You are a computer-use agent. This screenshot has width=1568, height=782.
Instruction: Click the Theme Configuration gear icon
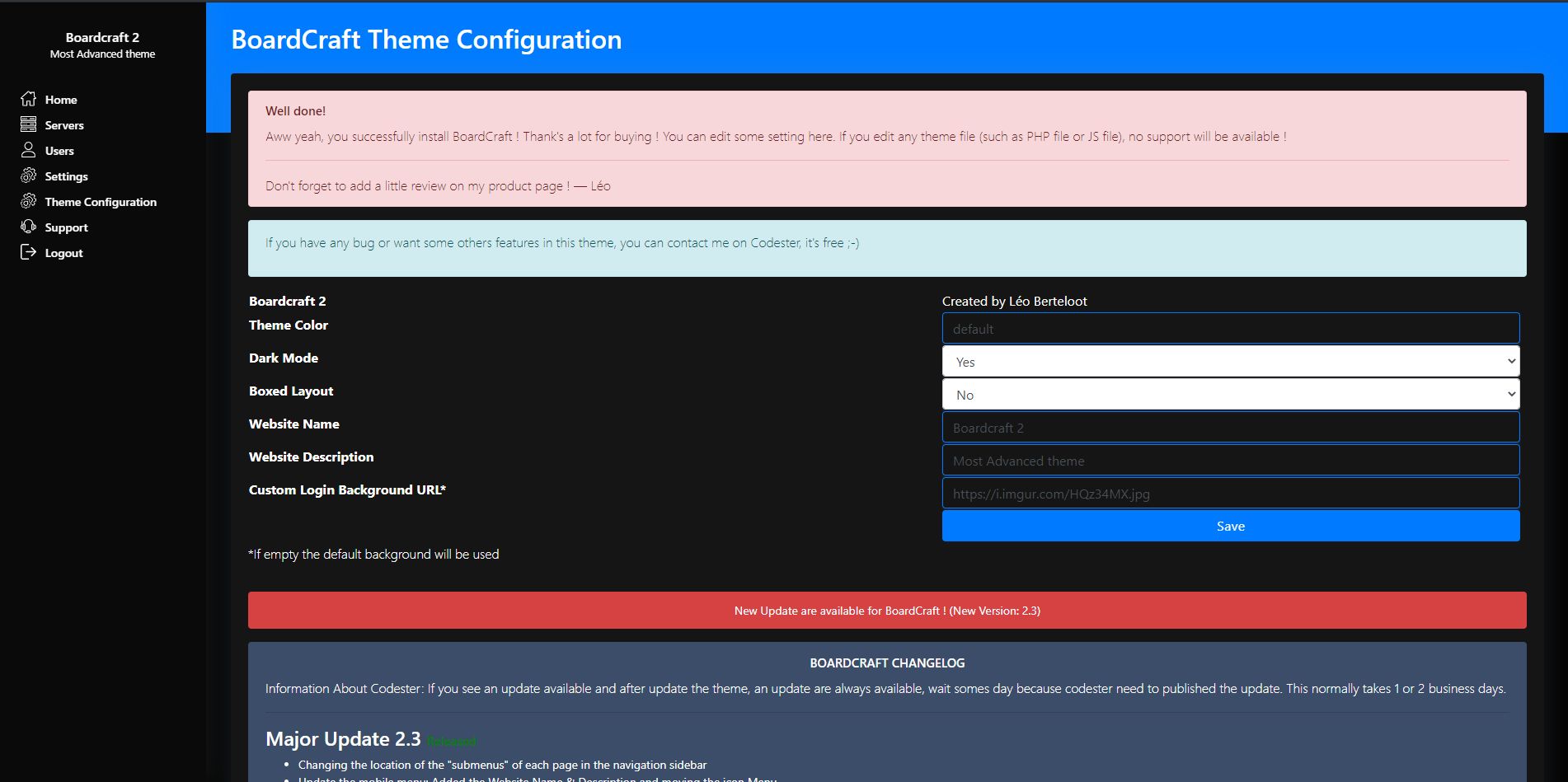click(28, 201)
